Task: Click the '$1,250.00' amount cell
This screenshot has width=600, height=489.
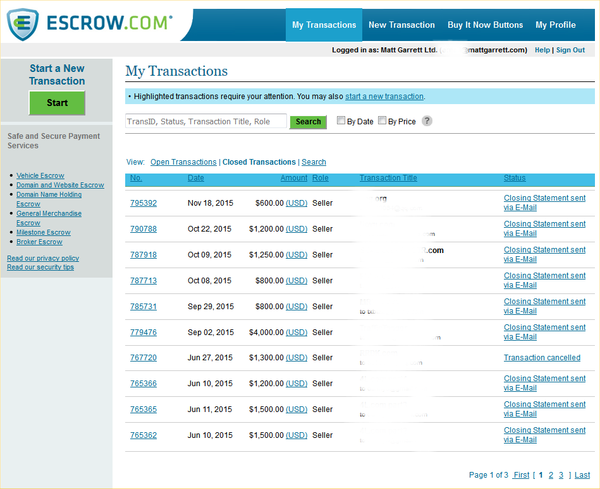Action: point(266,255)
